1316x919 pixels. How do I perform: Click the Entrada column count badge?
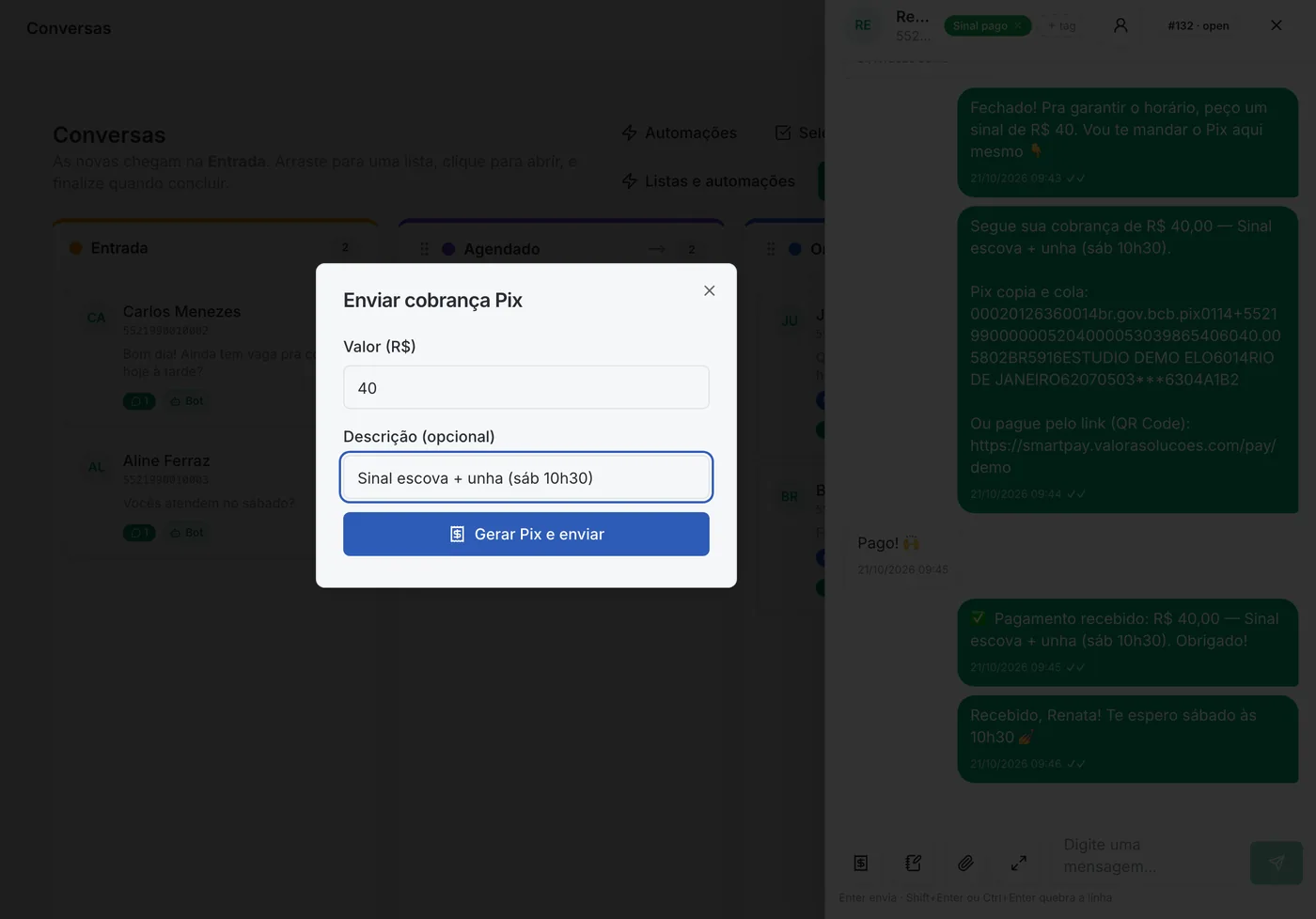(x=345, y=247)
